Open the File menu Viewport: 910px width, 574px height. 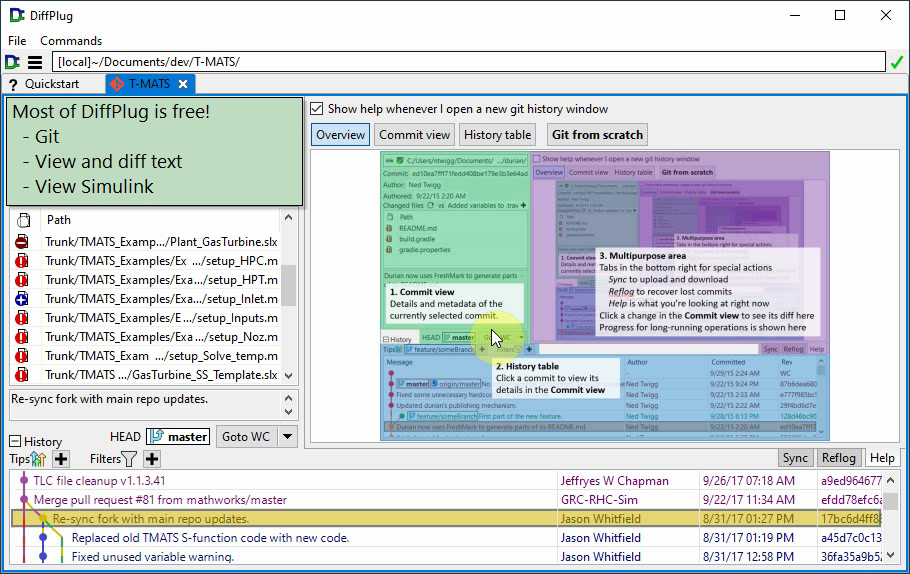coord(17,41)
